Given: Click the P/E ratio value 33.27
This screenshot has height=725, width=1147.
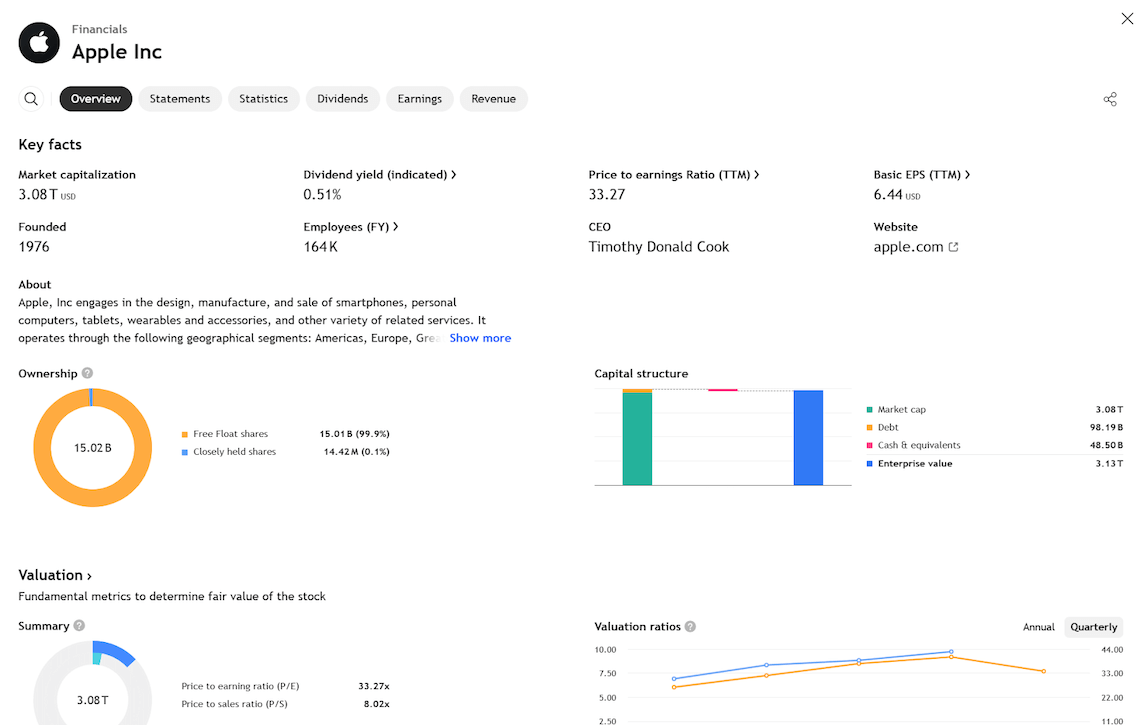Looking at the screenshot, I should tap(607, 195).
